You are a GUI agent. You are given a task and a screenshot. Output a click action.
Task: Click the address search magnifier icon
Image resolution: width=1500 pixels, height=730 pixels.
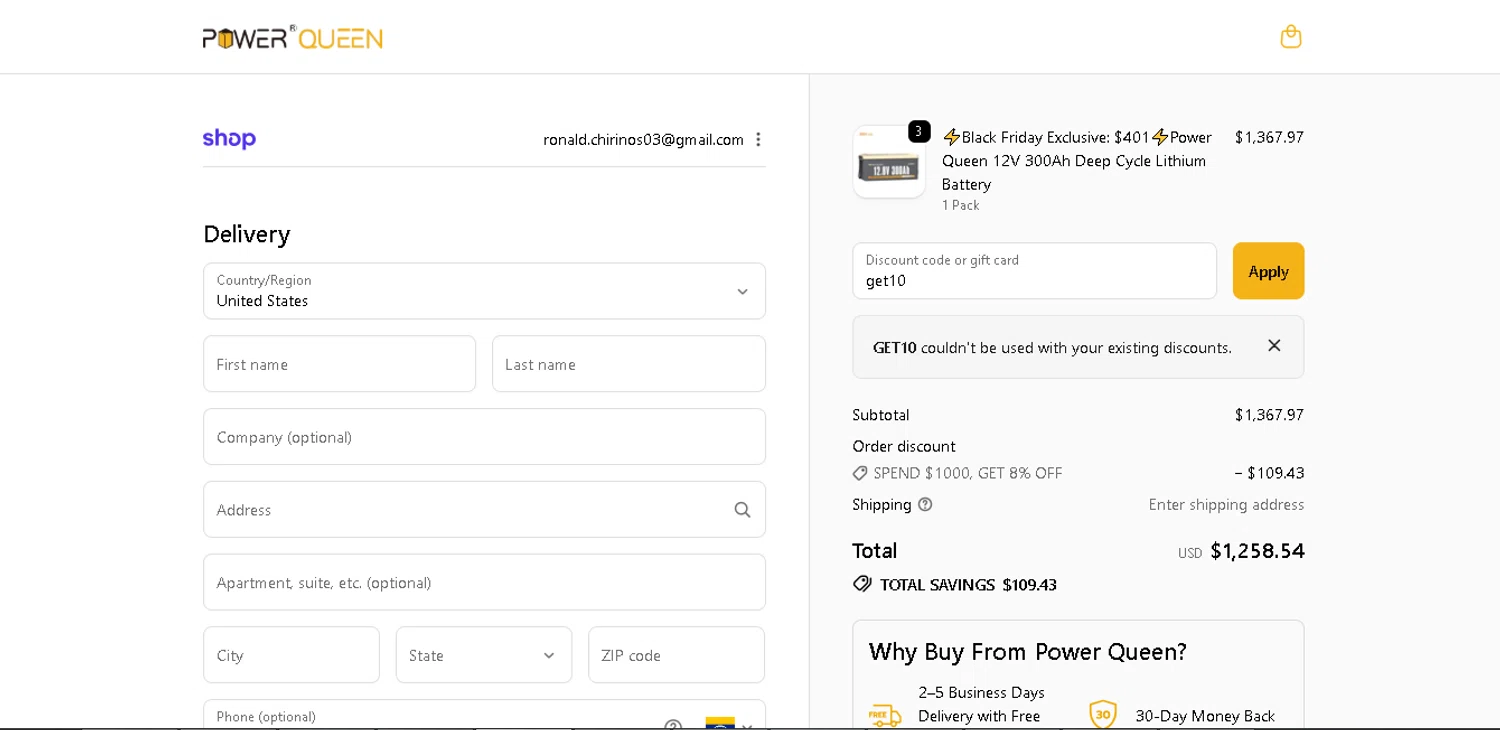742,510
